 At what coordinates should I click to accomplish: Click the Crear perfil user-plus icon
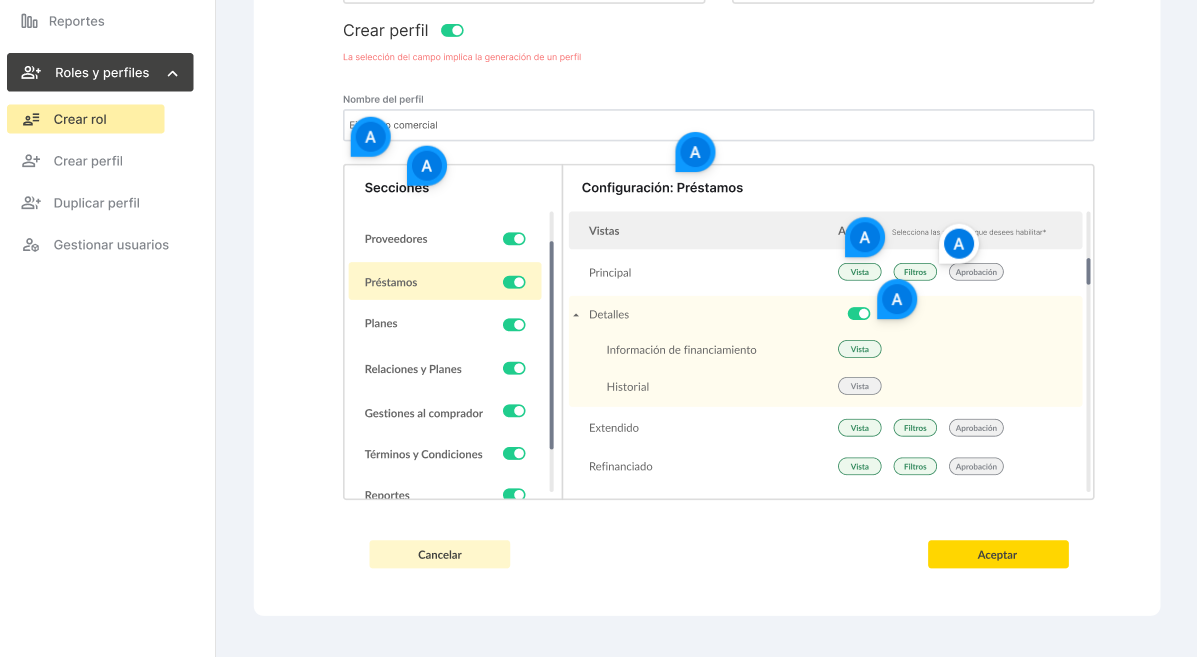31,161
